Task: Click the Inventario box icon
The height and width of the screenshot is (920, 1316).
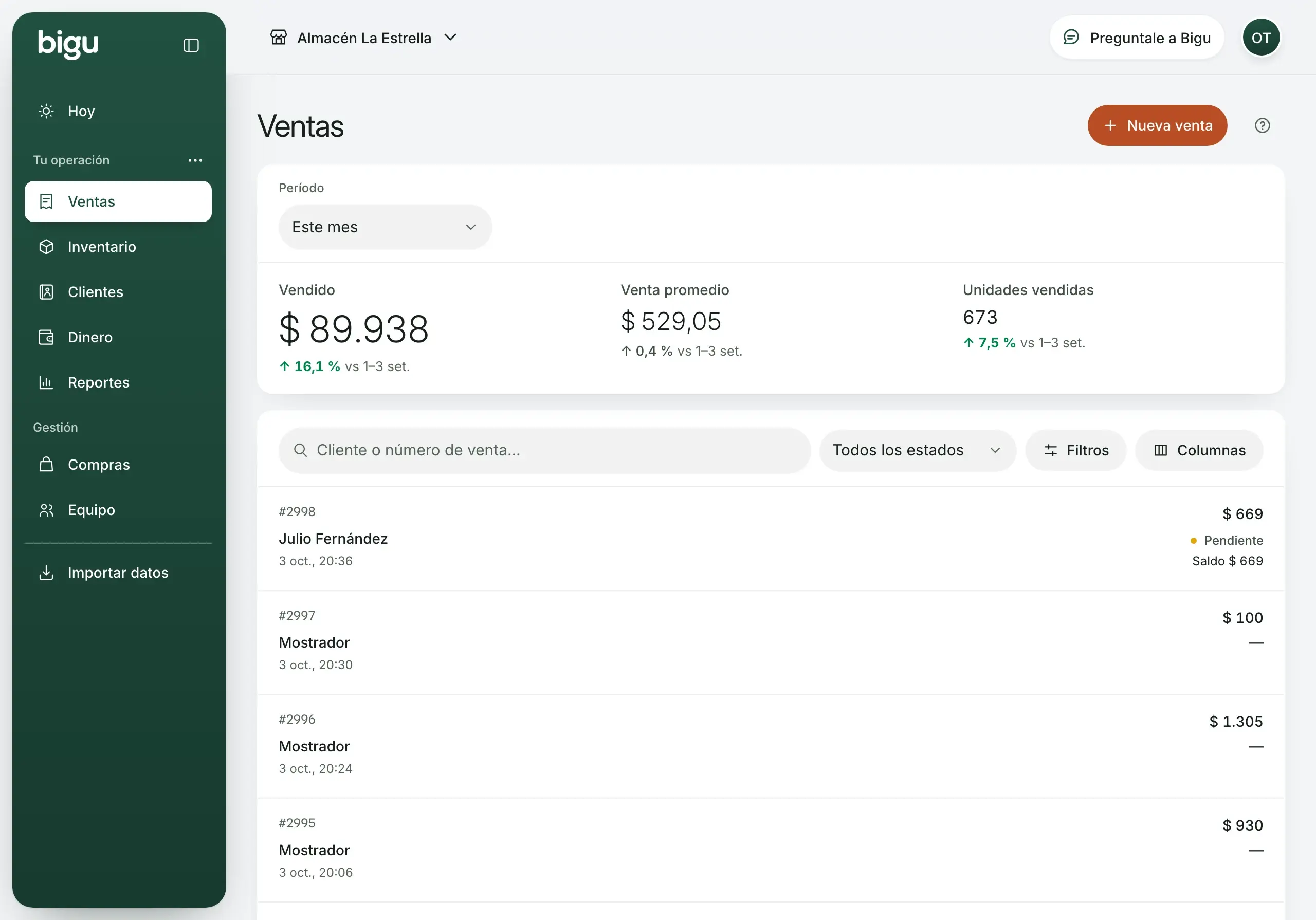Action: tap(46, 247)
